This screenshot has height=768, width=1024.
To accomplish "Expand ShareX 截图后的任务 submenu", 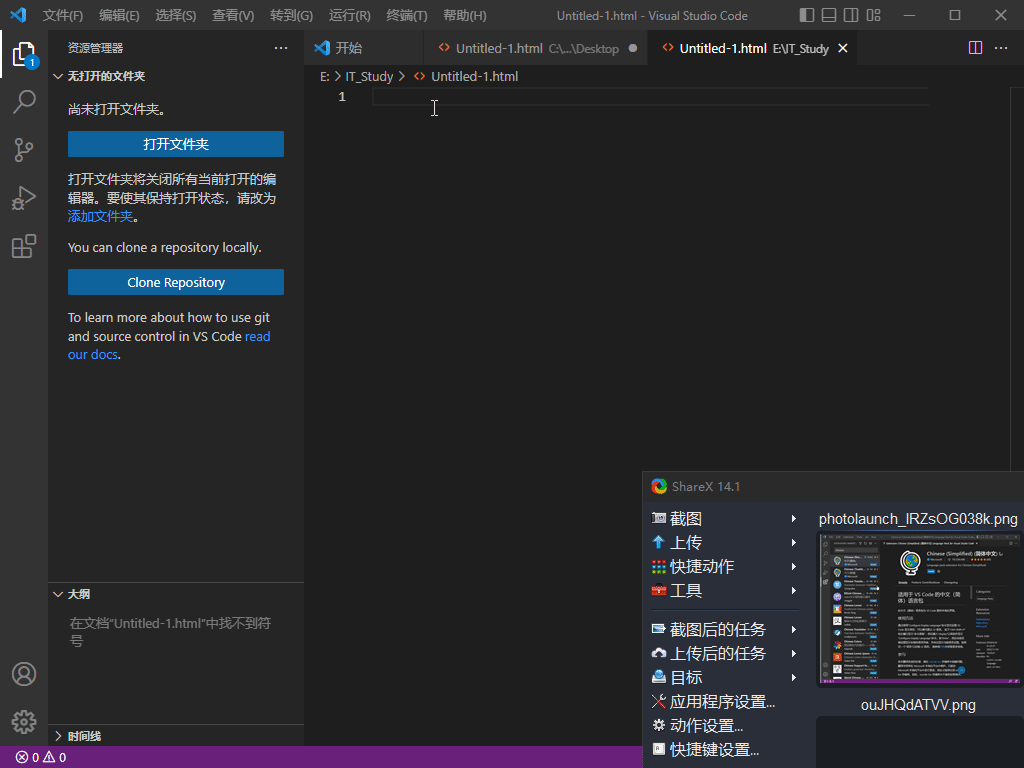I will 725,630.
